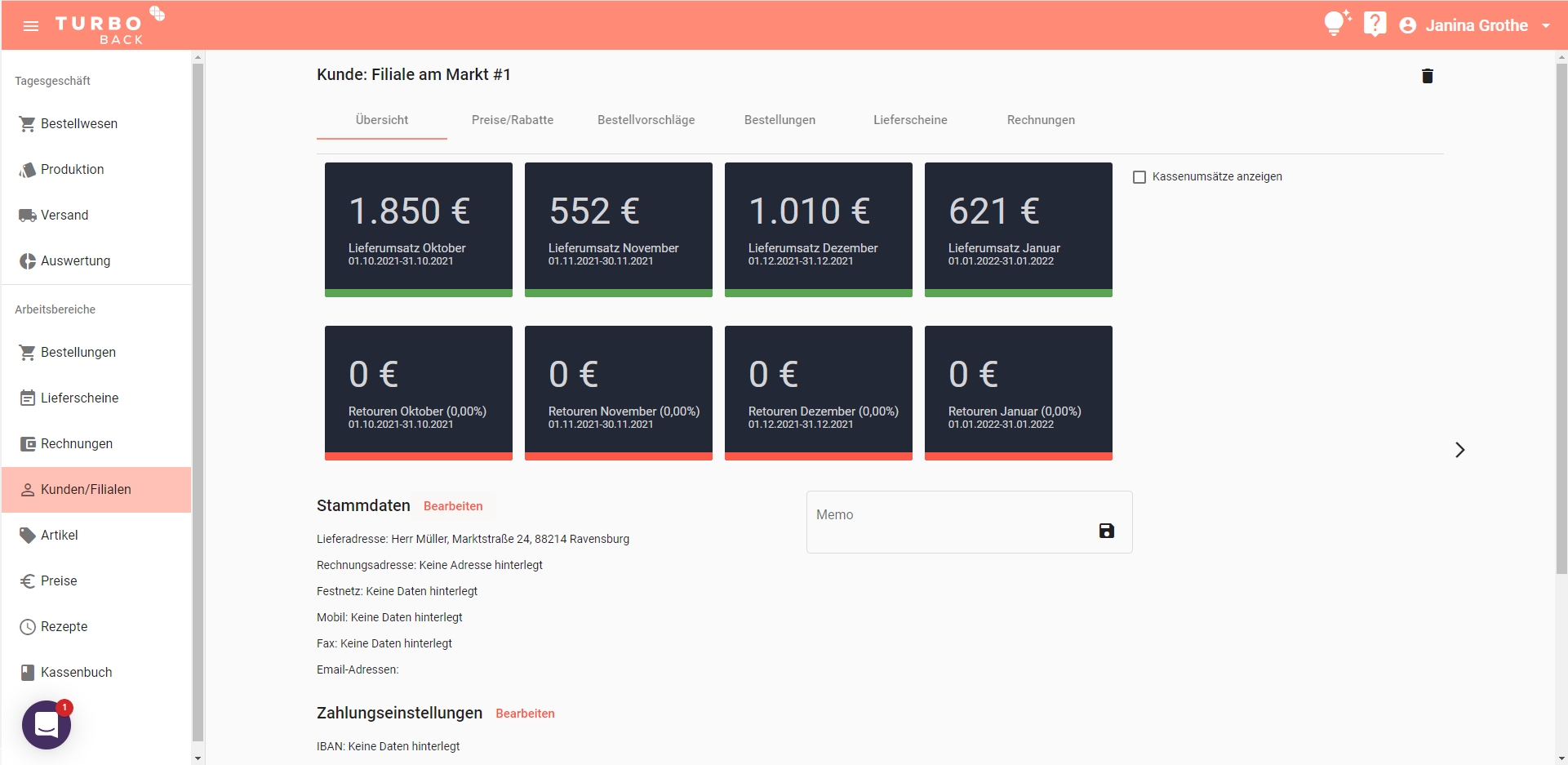Switch to the Preise/Rabatte tab
This screenshot has width=1568, height=765.
[513, 120]
